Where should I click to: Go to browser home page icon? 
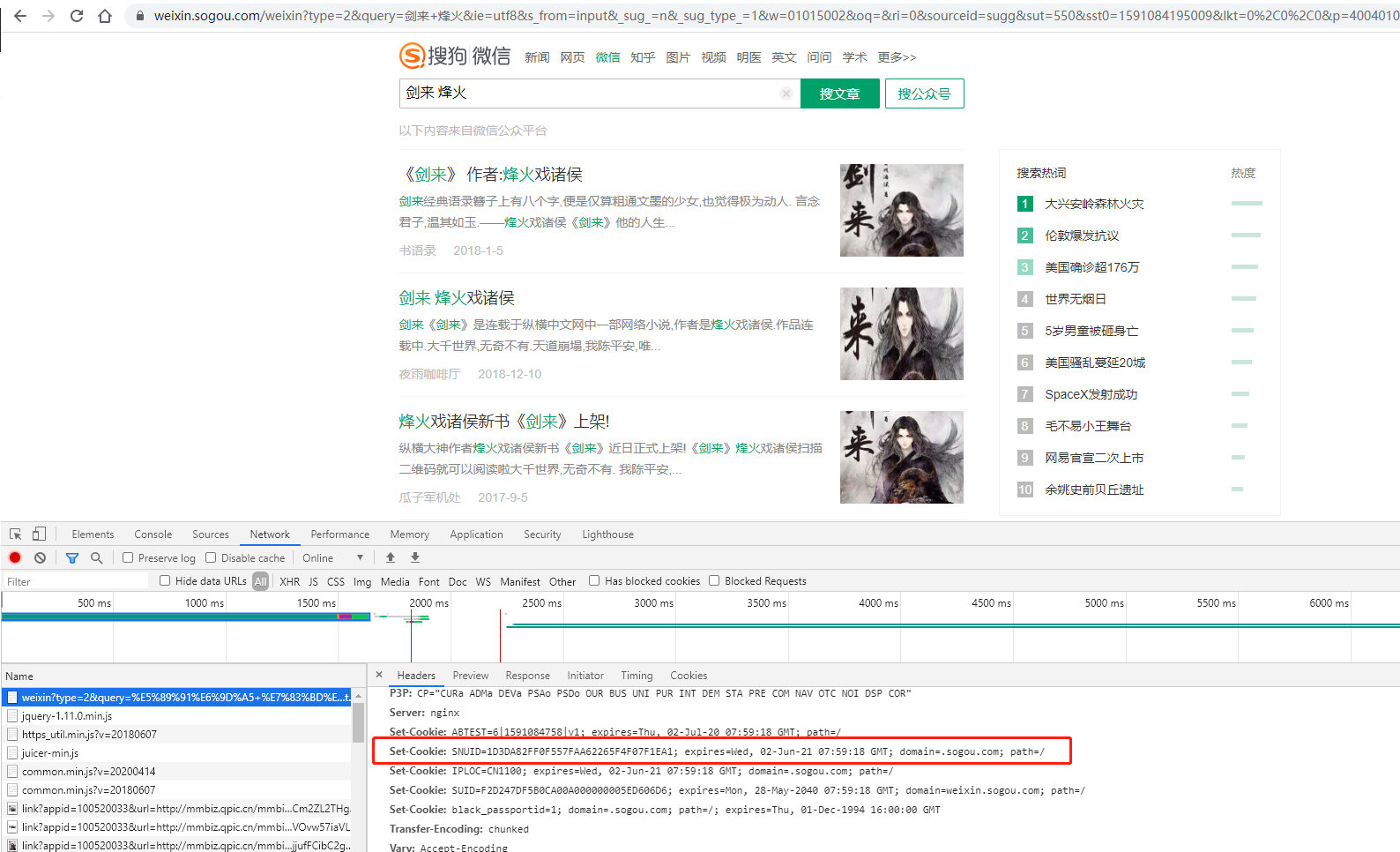(105, 16)
